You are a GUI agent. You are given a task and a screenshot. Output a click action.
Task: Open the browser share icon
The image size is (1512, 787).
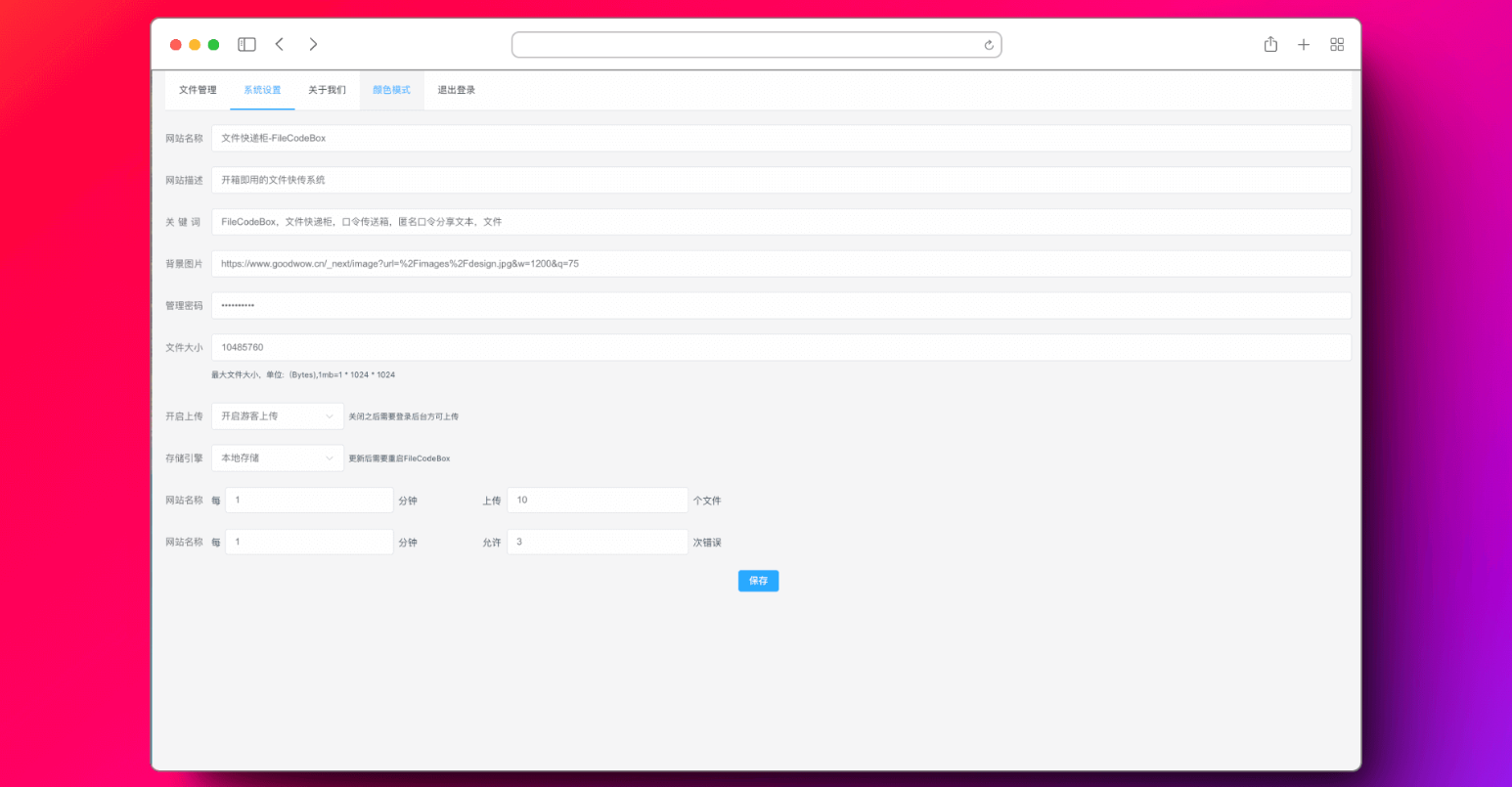[x=1270, y=45]
